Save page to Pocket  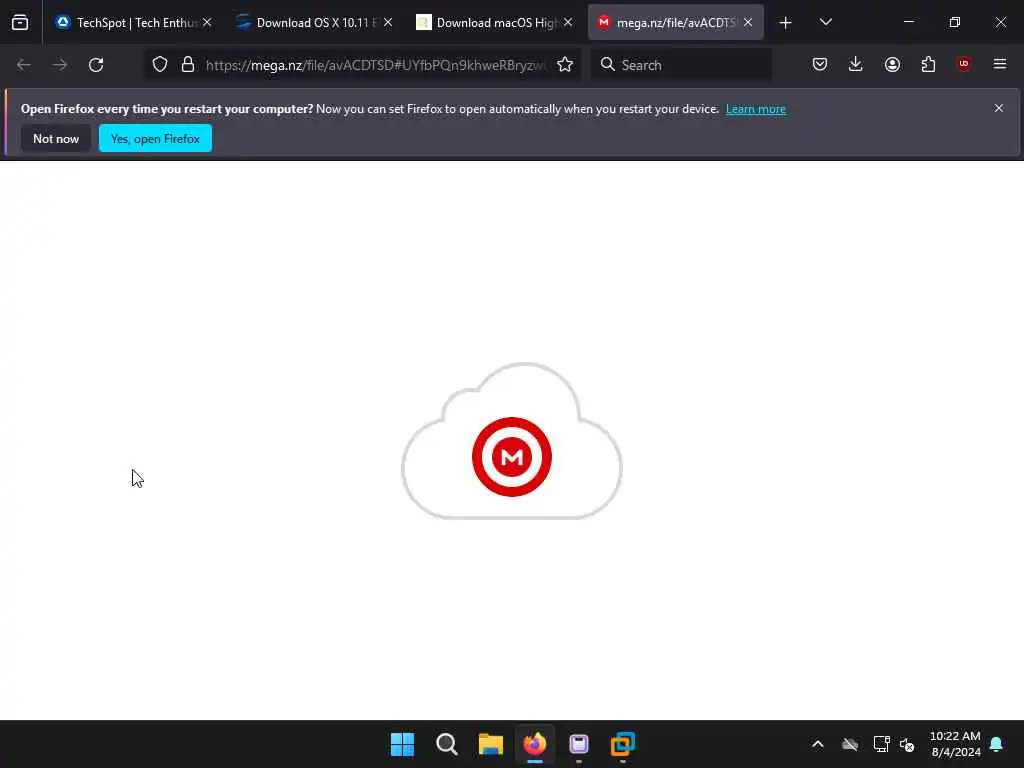click(820, 64)
